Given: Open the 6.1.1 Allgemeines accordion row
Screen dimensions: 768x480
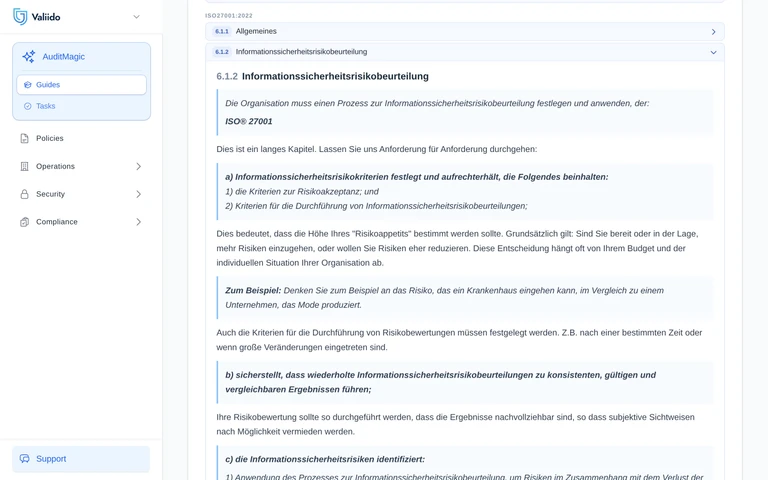Looking at the screenshot, I should (x=464, y=31).
